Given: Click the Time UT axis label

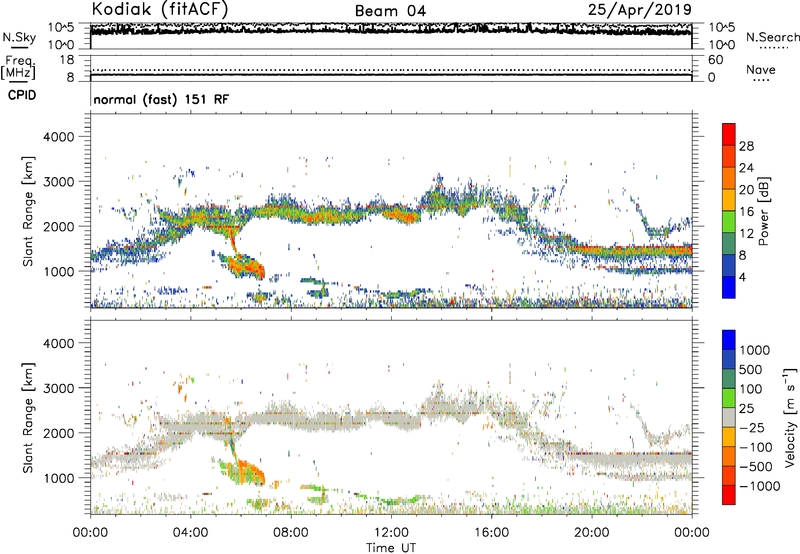Looking at the screenshot, I should 391,548.
